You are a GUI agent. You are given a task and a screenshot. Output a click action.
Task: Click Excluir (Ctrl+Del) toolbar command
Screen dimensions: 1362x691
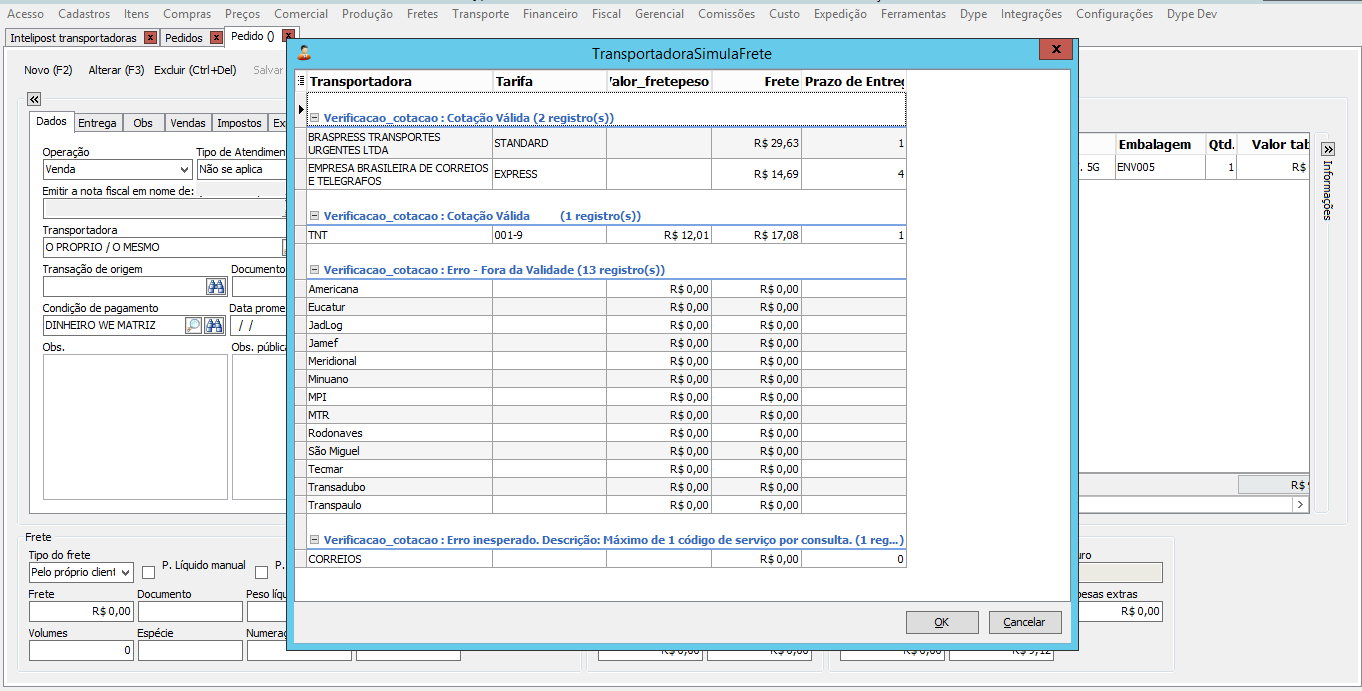pyautogui.click(x=195, y=70)
